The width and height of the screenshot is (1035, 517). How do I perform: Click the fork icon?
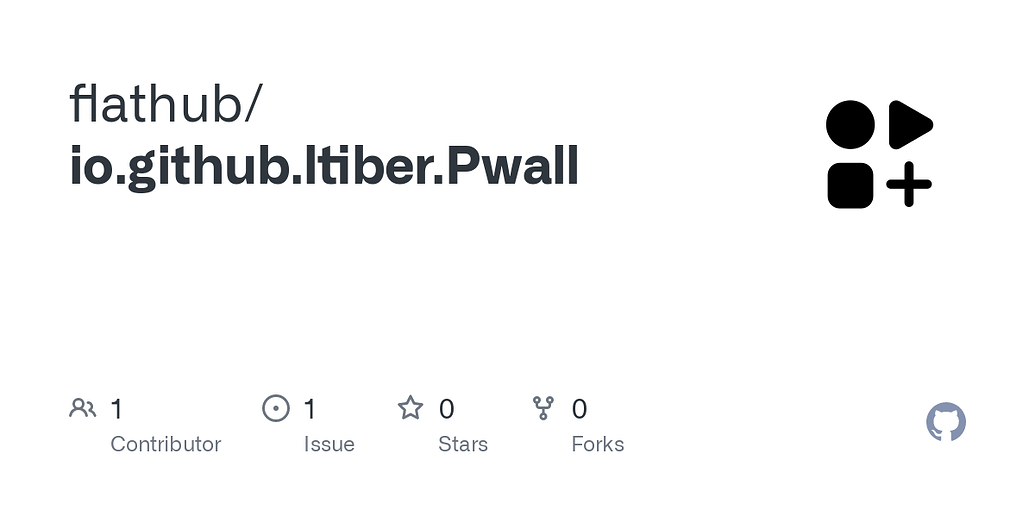click(543, 408)
